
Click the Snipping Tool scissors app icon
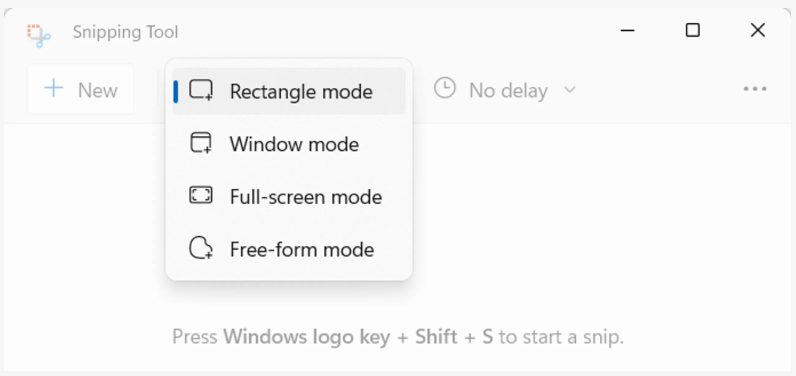point(39,35)
